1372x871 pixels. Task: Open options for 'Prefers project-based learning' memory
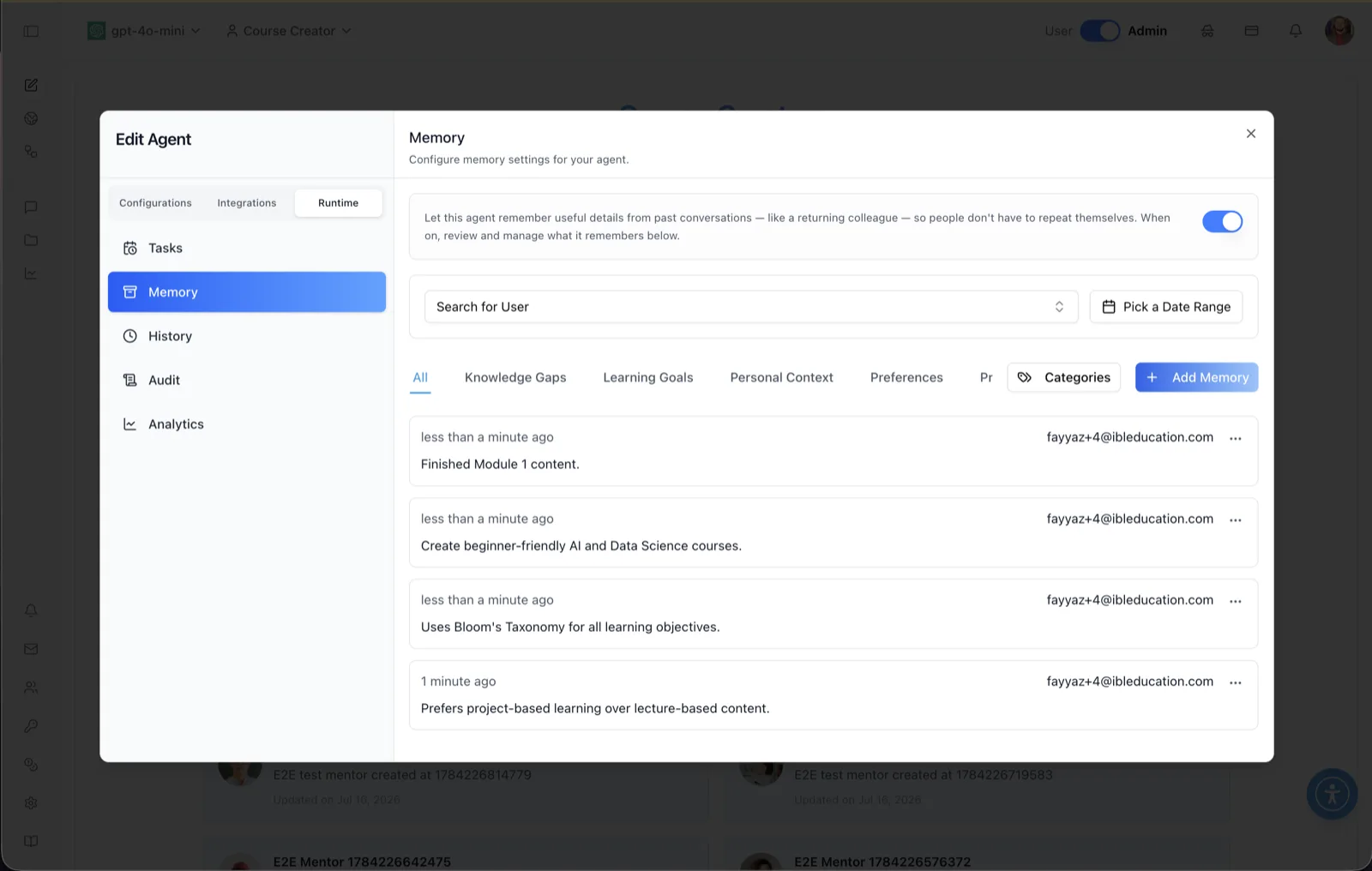pos(1236,682)
